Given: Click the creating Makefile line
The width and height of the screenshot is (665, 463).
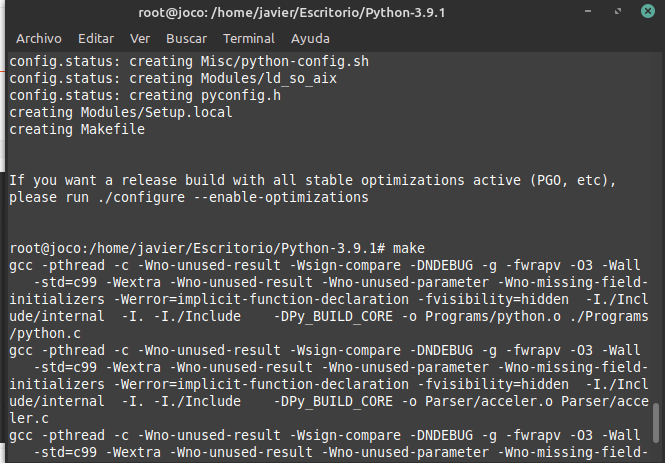Looking at the screenshot, I should (x=77, y=129).
